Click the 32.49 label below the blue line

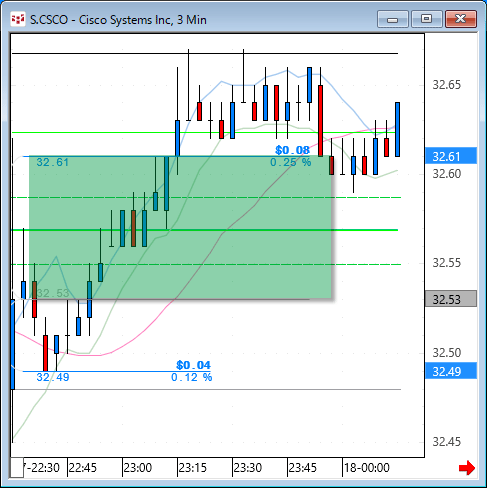pyautogui.click(x=53, y=377)
